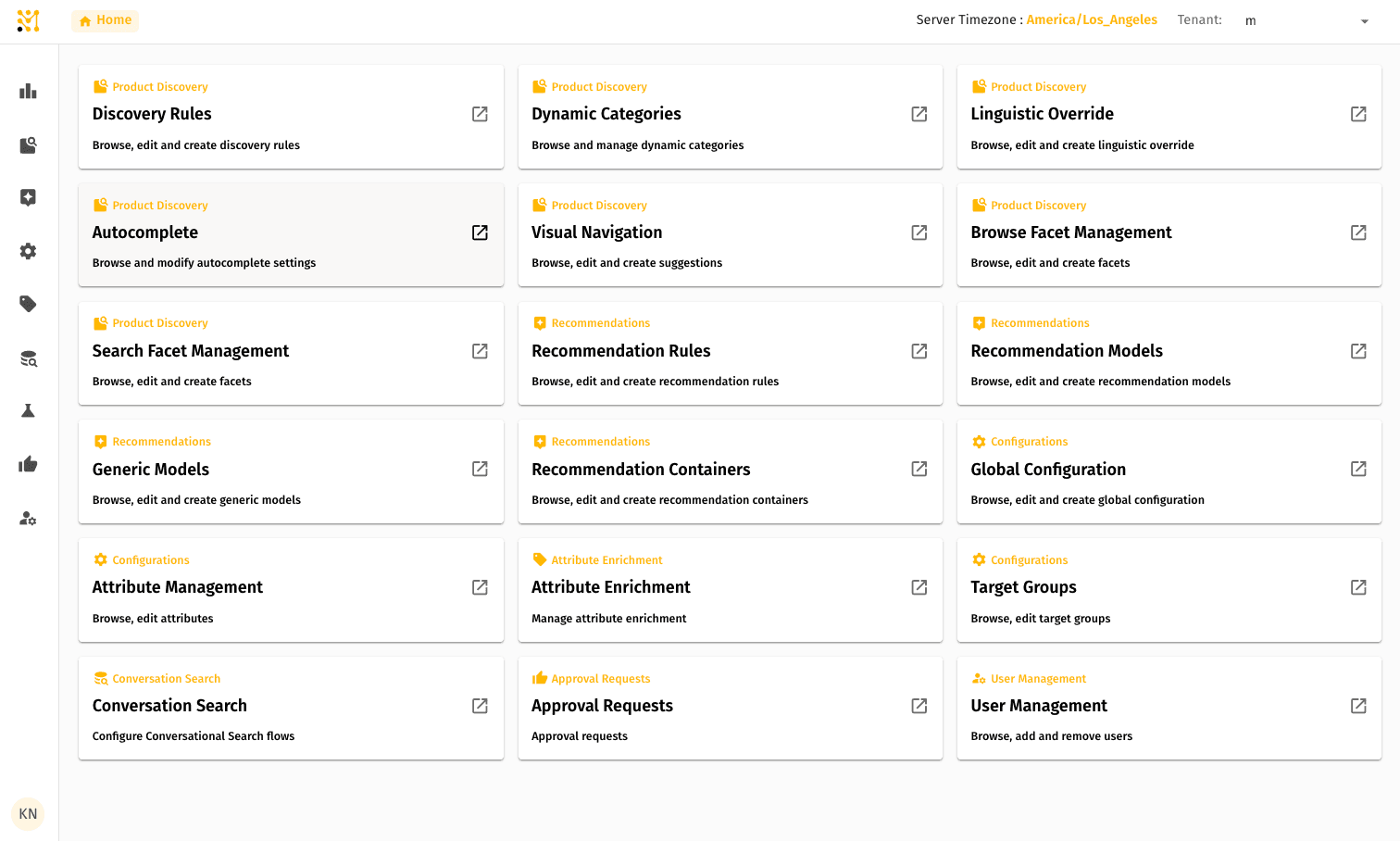
Task: Click 'Manage attribute enrichment' description
Action: coord(609,619)
